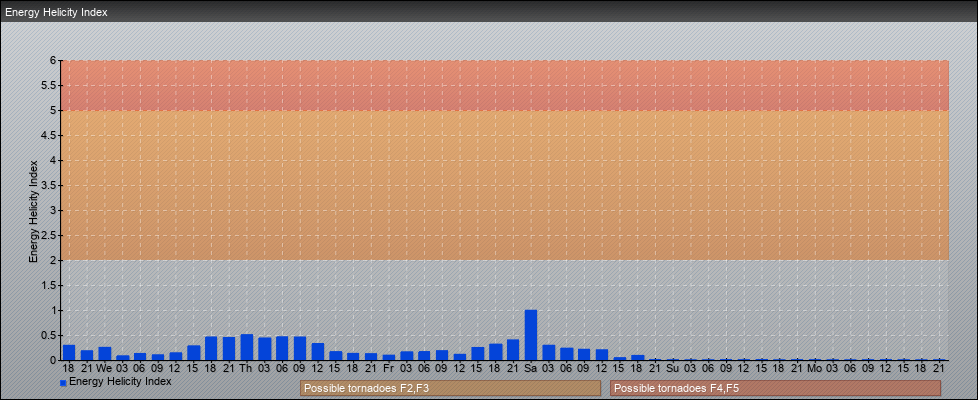Screen dimensions: 978x400
Task: Click the 3.5 value on the y-axis
Action: pos(50,185)
